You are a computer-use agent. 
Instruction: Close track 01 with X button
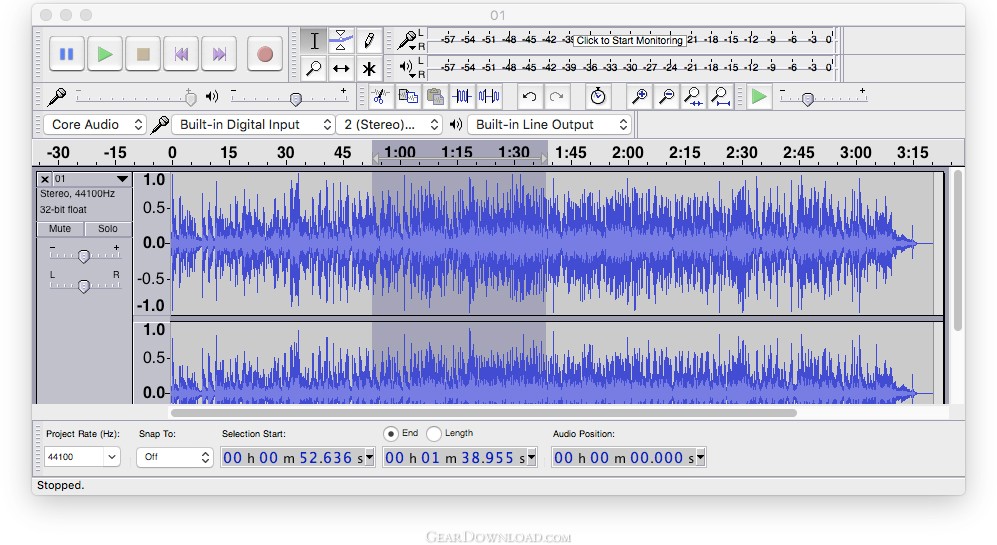tap(45, 179)
